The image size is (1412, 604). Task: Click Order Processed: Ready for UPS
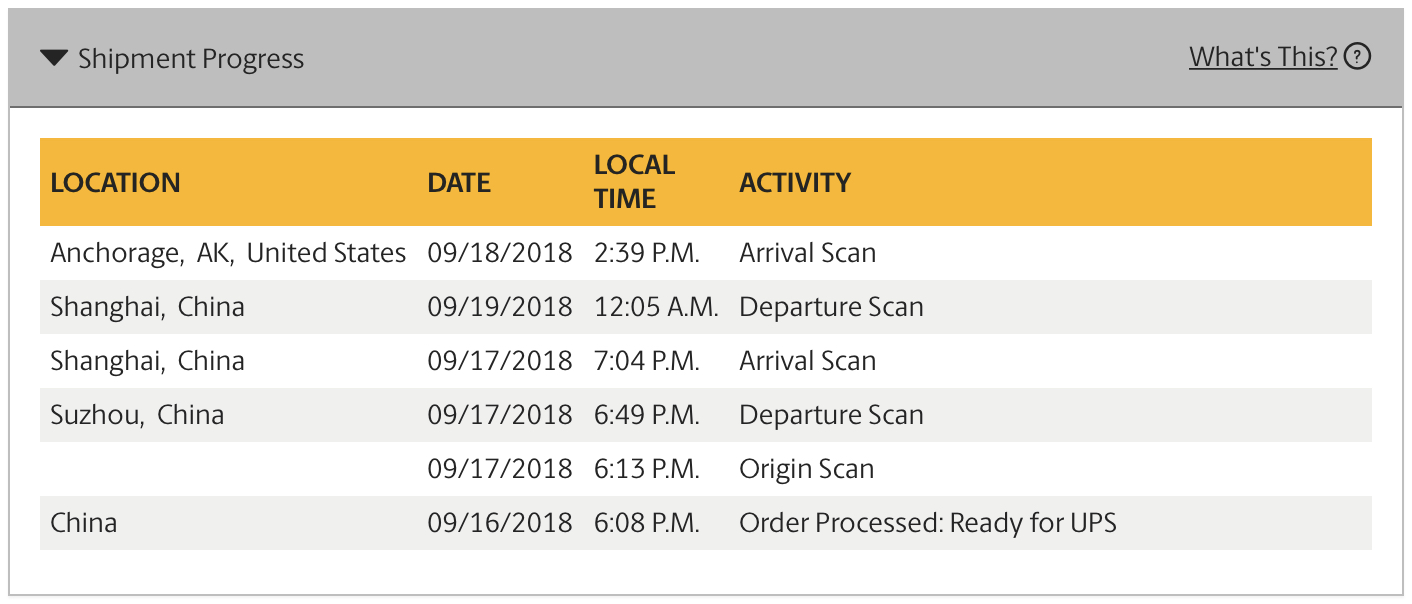[x=927, y=523]
